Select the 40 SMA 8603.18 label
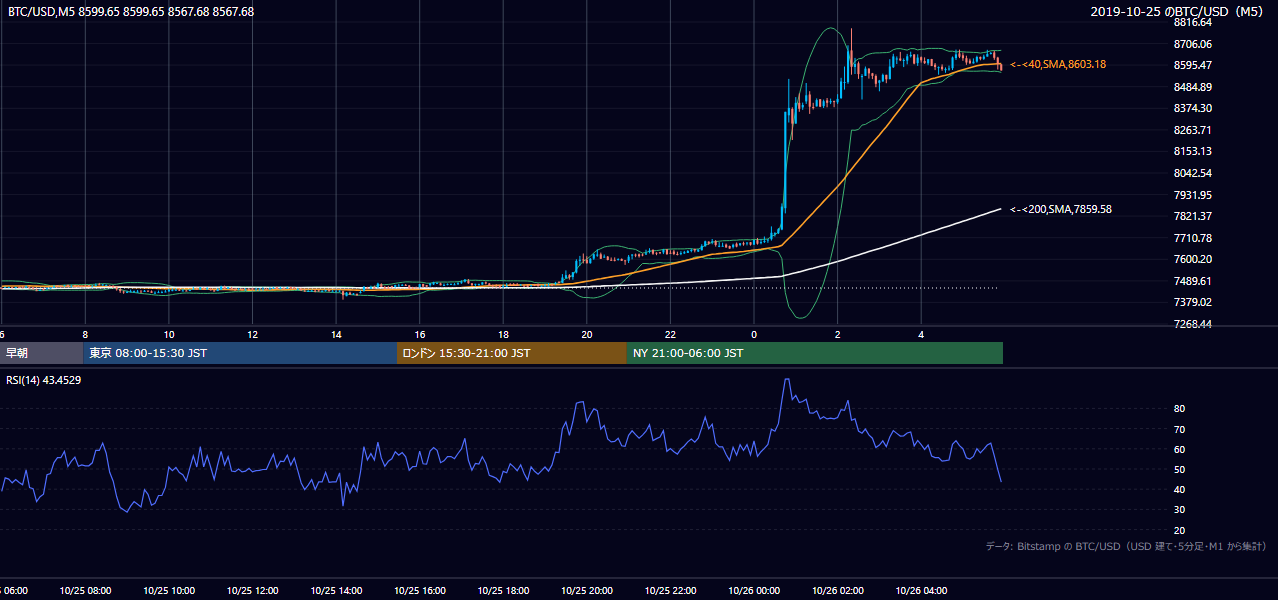 (x=1058, y=64)
